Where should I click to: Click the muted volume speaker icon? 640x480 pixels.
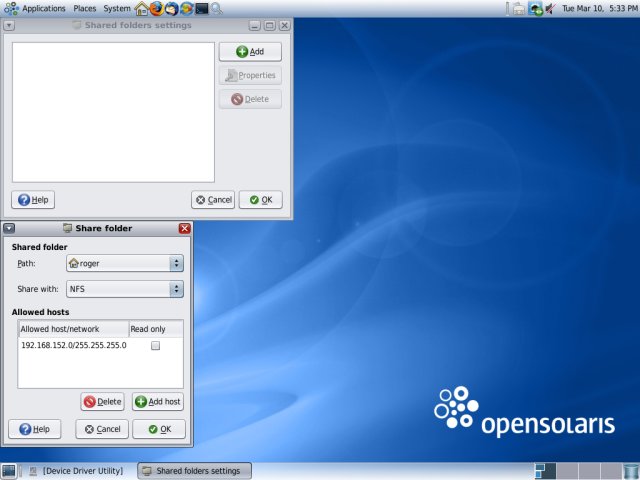pos(551,9)
